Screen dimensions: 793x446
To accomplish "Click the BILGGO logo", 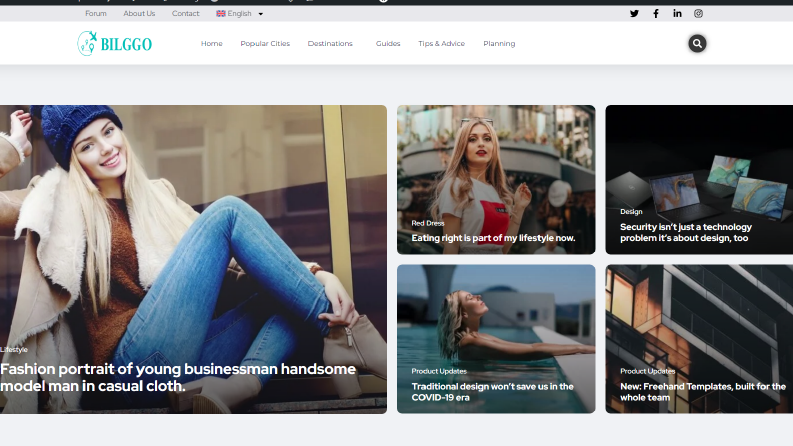I will pos(114,43).
